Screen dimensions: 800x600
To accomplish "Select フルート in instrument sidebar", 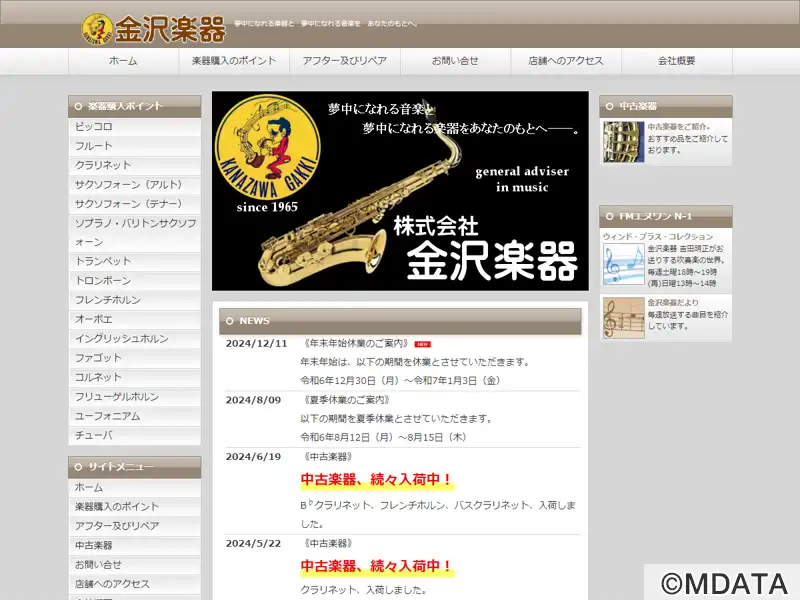I will 135,146.
